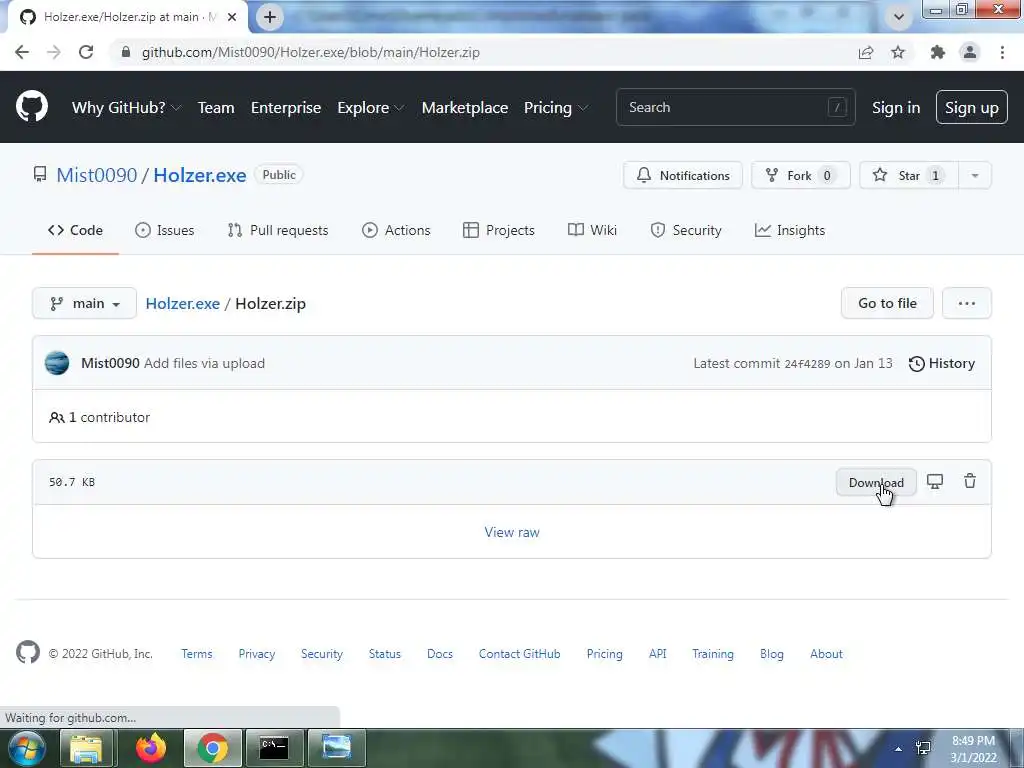Click the browser address bar URL
The width and height of the screenshot is (1024, 768).
coord(311,52)
